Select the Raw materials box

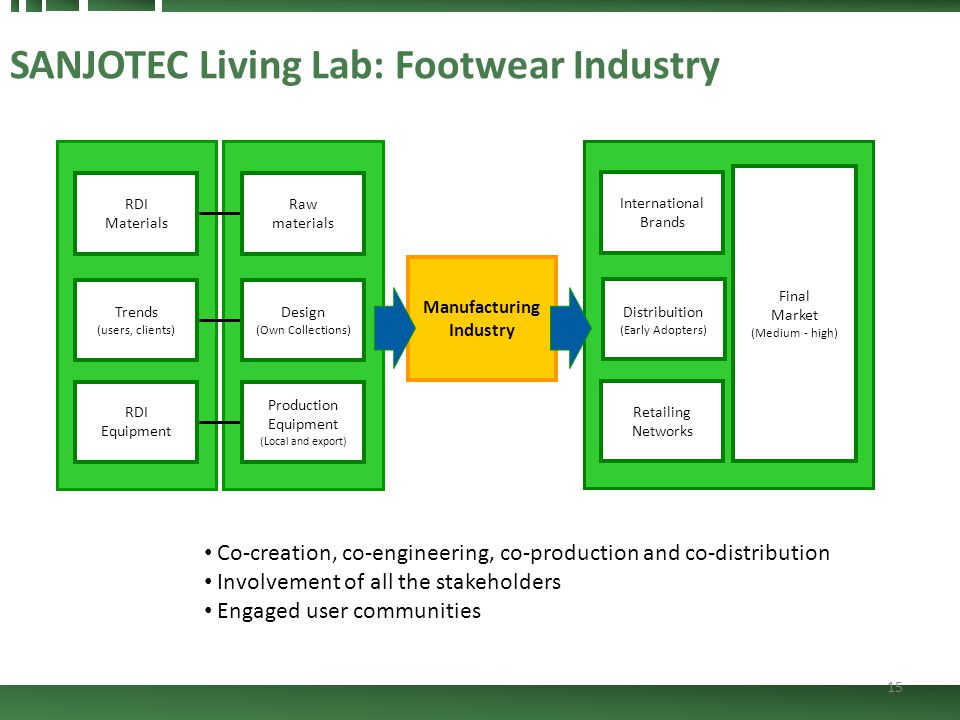(303, 213)
